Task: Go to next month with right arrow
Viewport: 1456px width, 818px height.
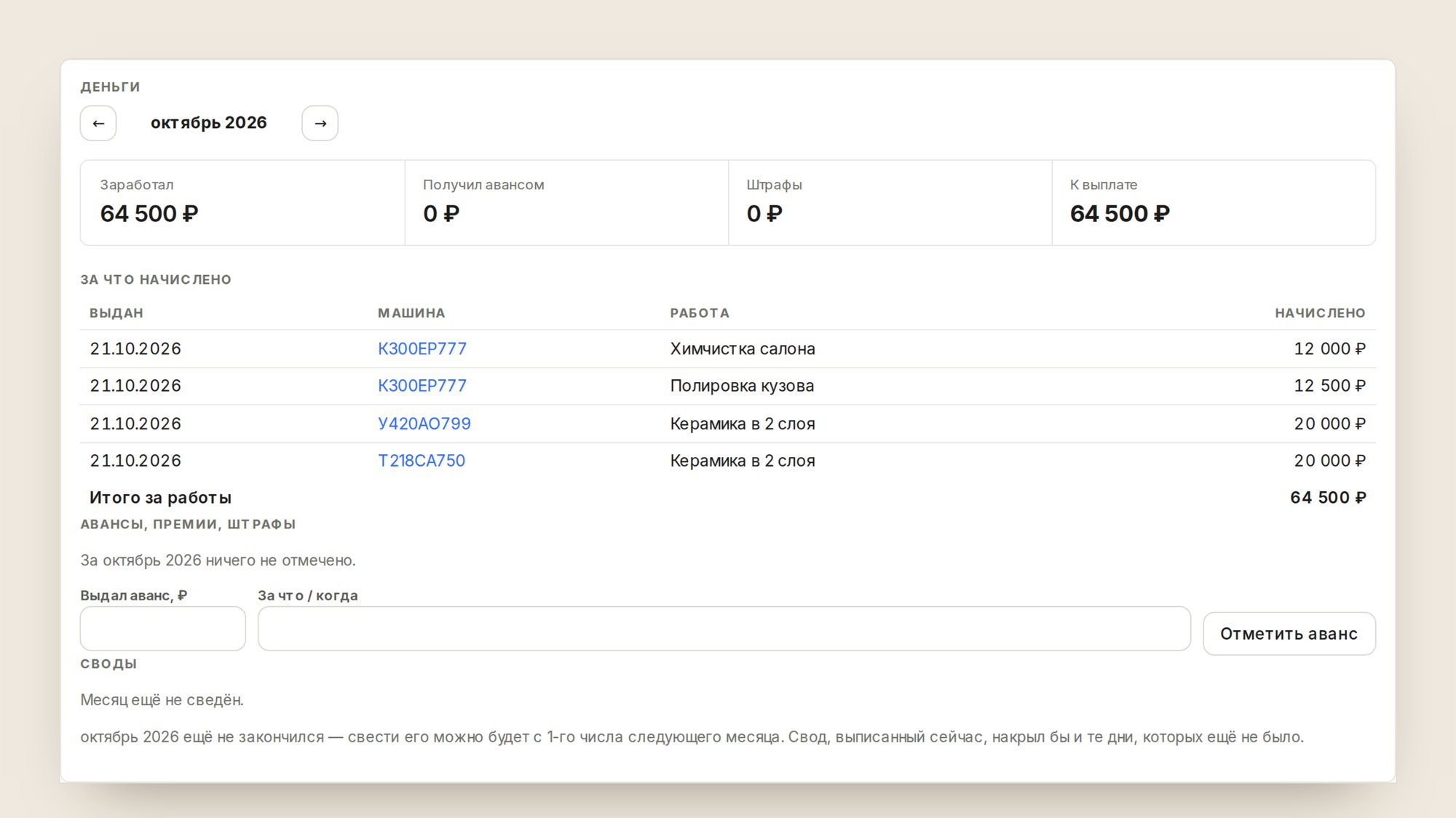Action: point(320,123)
